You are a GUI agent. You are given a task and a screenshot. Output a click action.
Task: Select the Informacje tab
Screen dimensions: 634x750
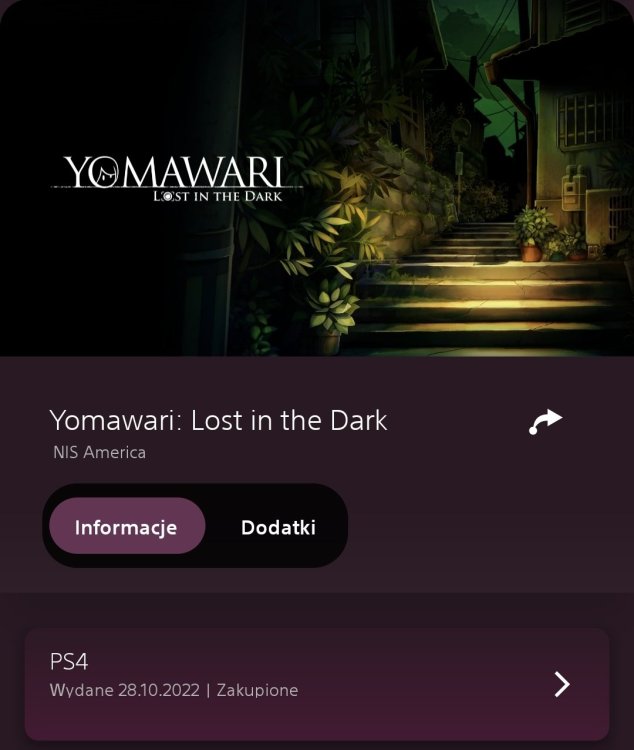pyautogui.click(x=127, y=526)
